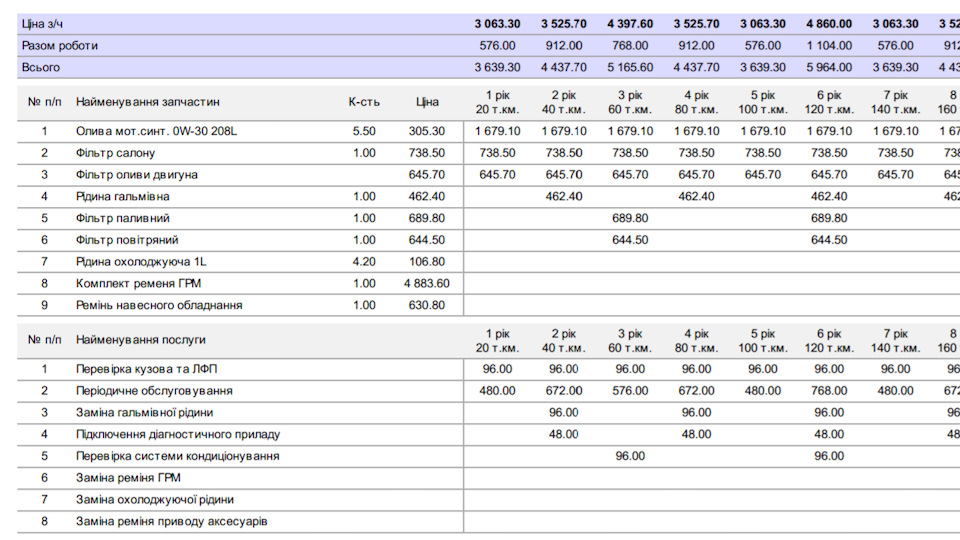960x540 pixels.
Task: Click 462.40 under the 2 рік column
Action: tap(564, 197)
